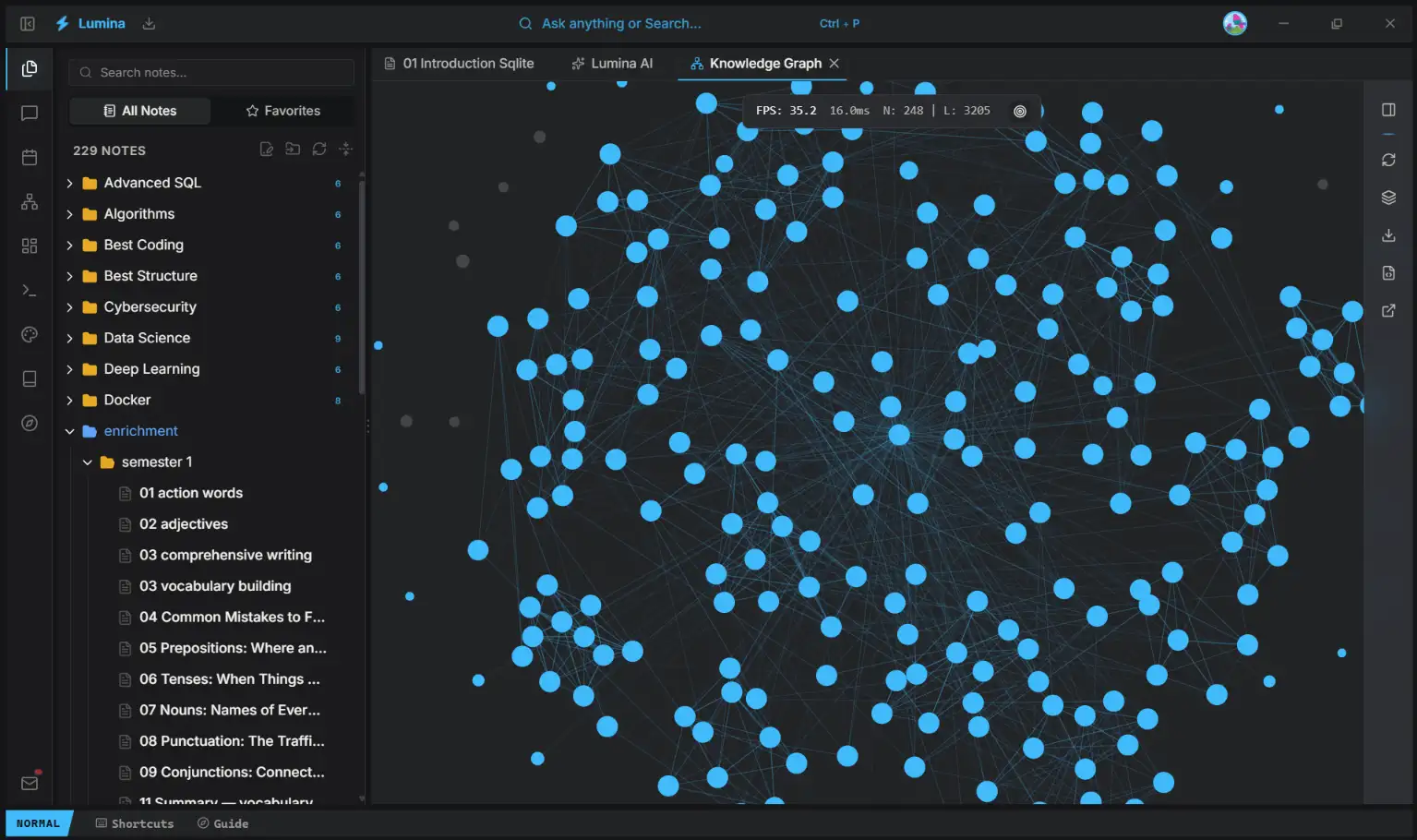This screenshot has height=840, width=1417.
Task: Click the download icon beside Lumina
Action: pos(149,24)
